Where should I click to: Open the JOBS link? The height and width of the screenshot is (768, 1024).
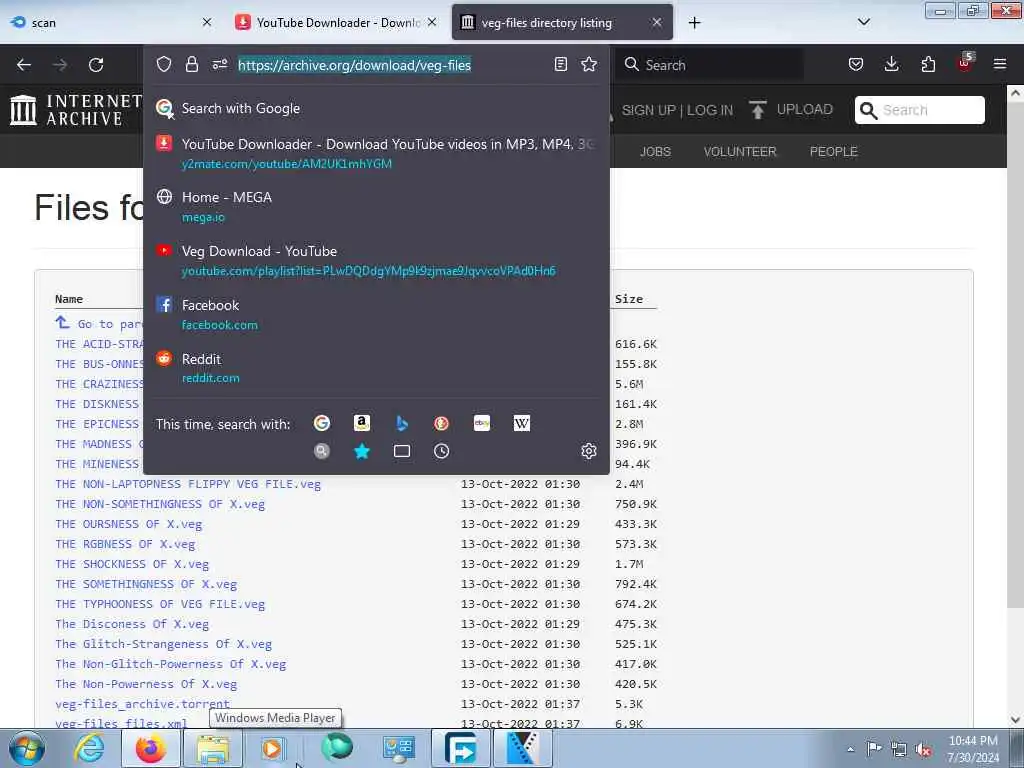click(x=655, y=152)
